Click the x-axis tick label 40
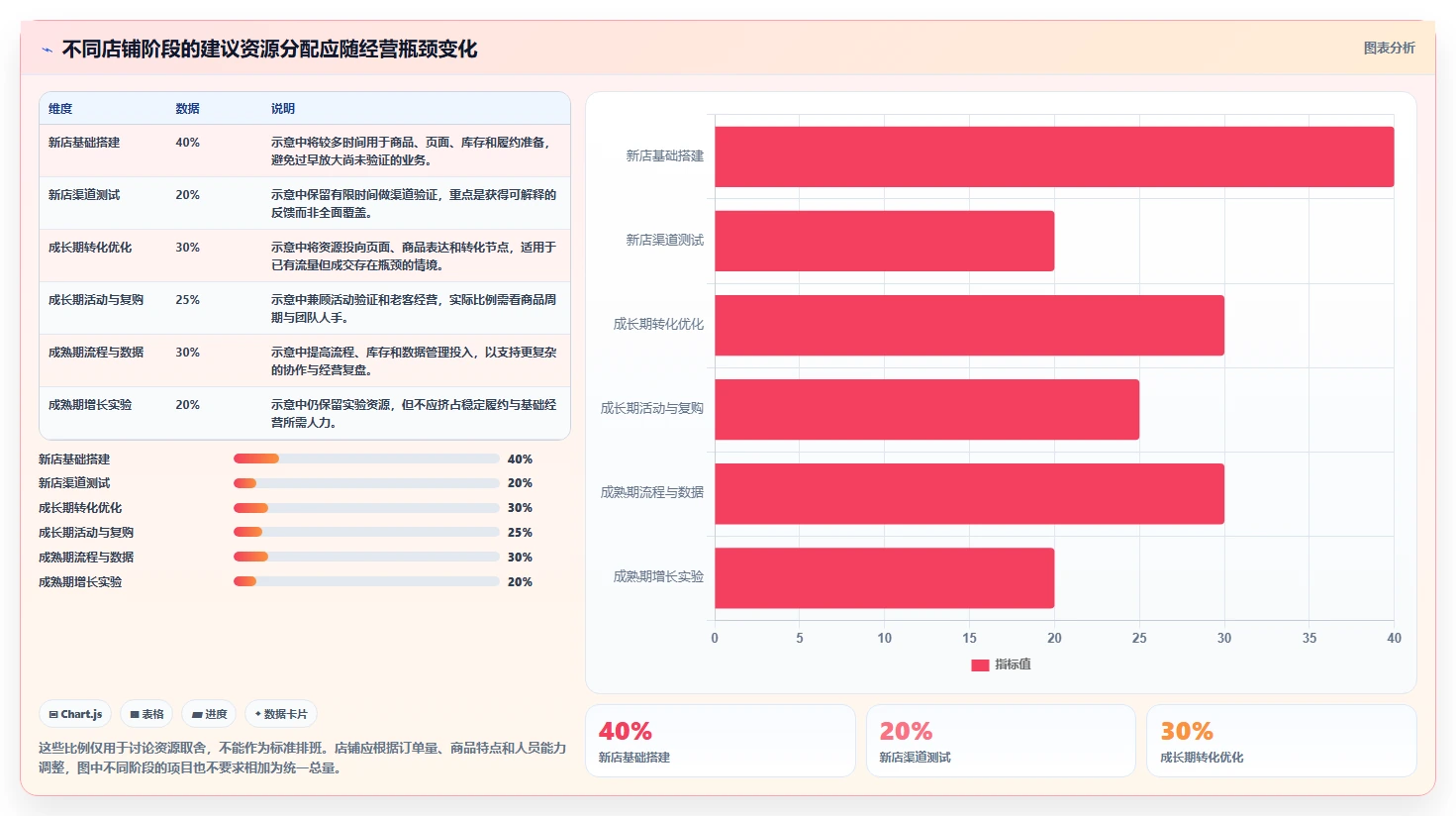The height and width of the screenshot is (816, 1456). pyautogui.click(x=1394, y=639)
